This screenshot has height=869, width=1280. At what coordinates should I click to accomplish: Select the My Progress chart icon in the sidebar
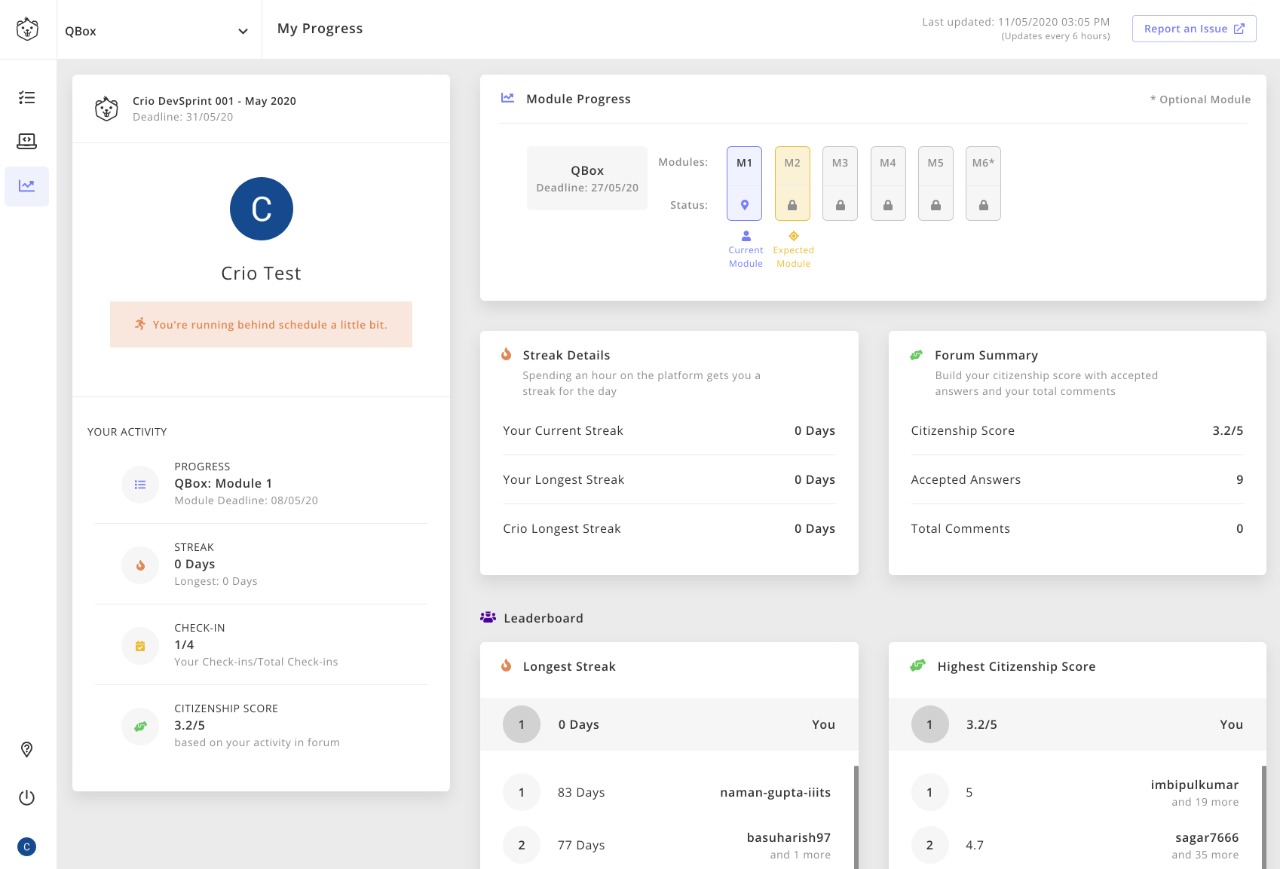(27, 186)
